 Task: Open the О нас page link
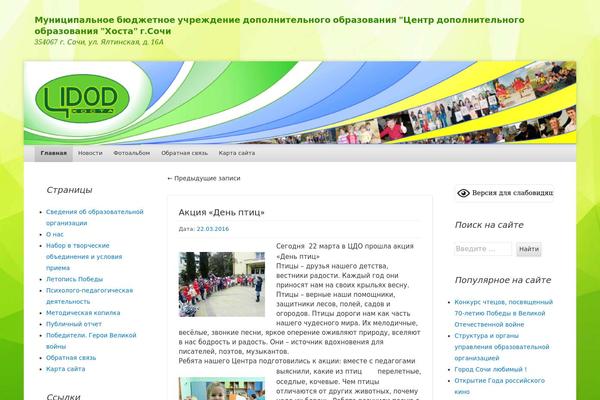(55, 234)
